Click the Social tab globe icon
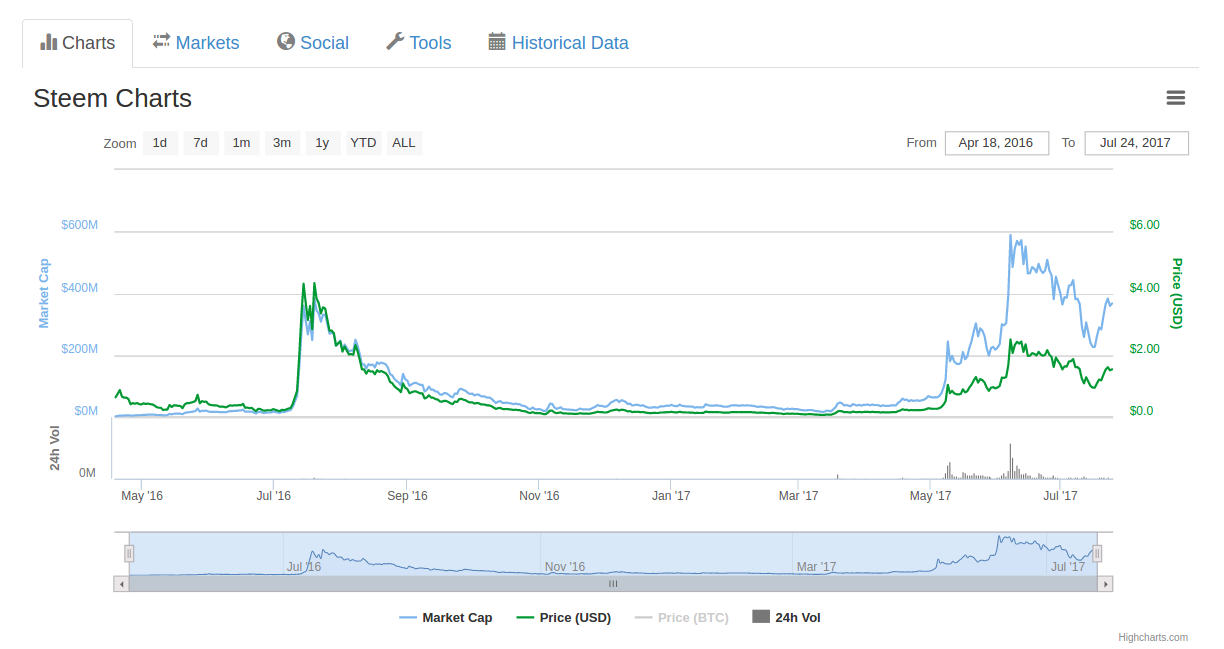 click(286, 41)
